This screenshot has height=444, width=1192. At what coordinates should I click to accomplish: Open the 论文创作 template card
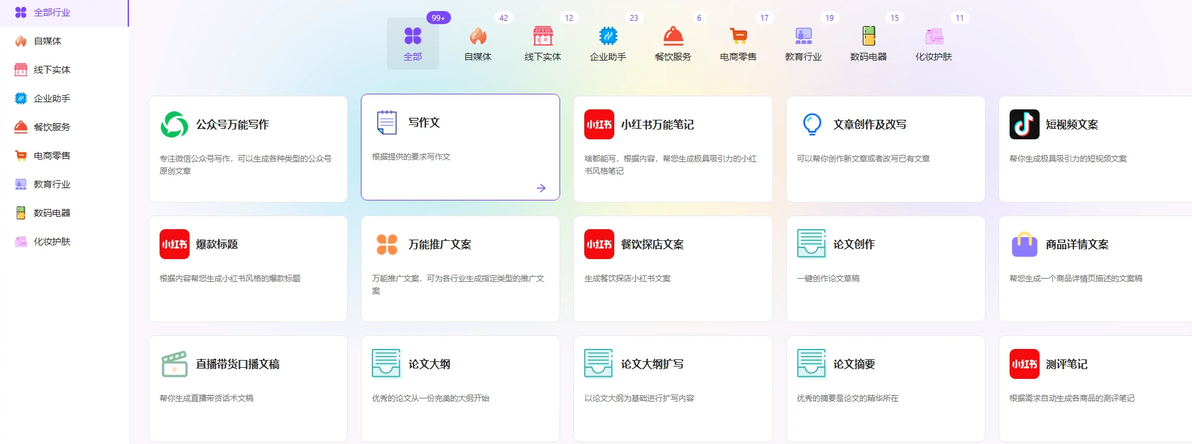pos(886,268)
